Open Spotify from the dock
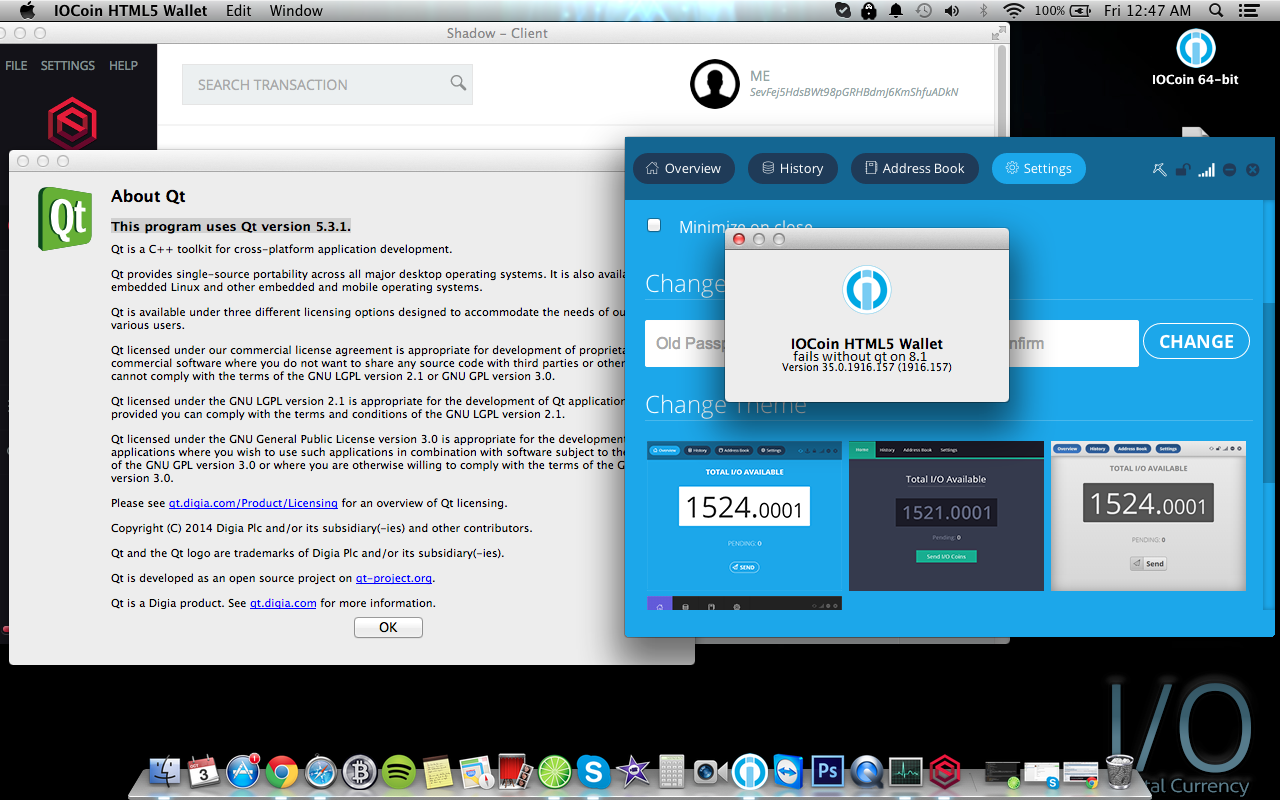1280x800 pixels. [x=399, y=771]
